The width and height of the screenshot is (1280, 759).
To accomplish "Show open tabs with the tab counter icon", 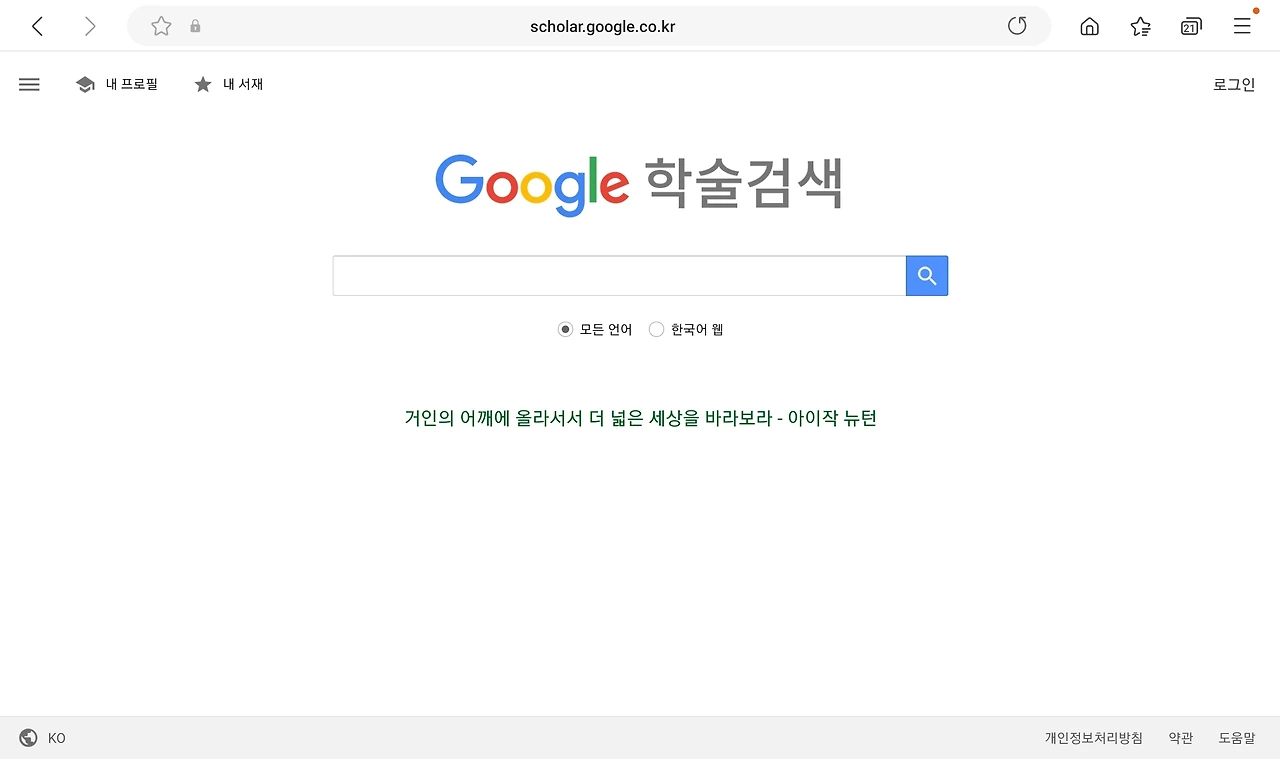I will pos(1191,27).
